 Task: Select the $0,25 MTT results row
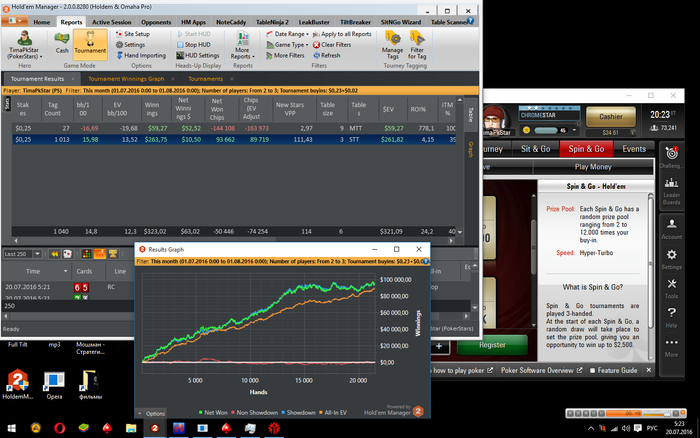pos(234,128)
